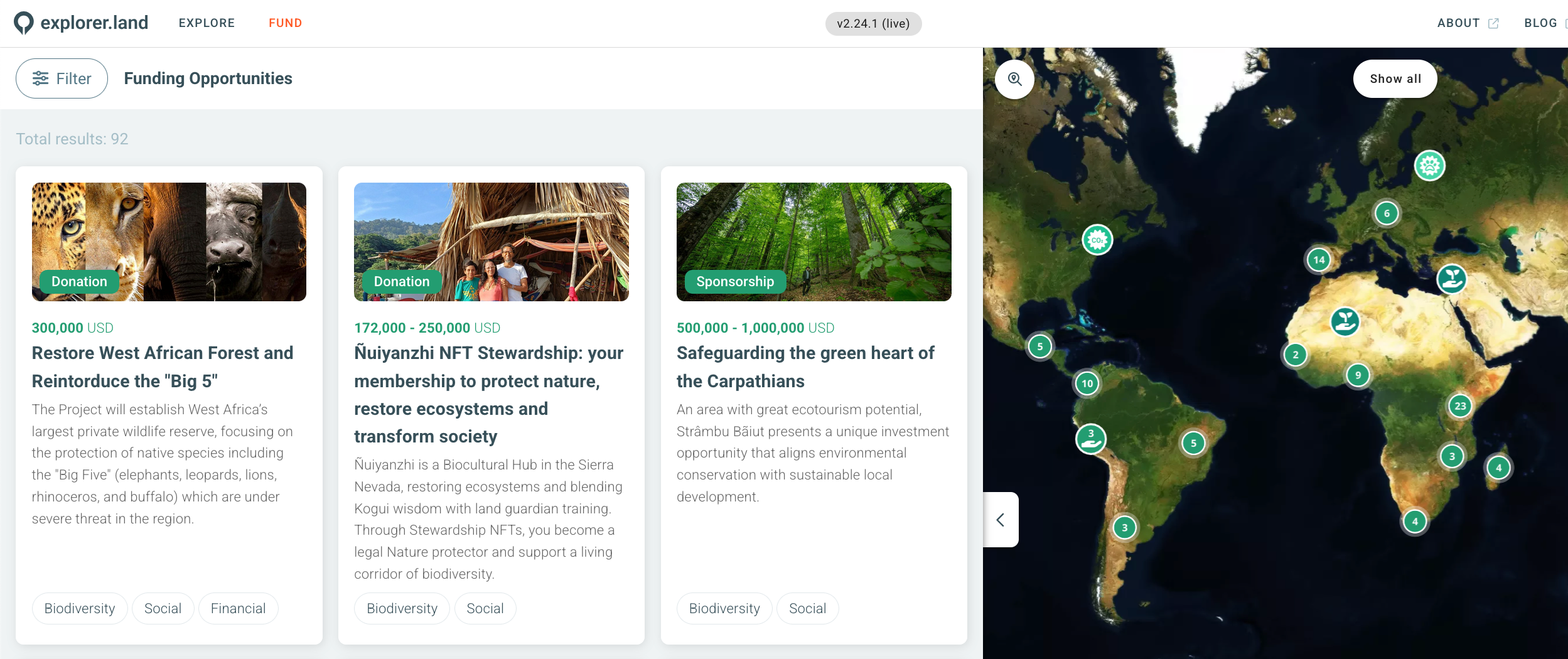
Task: Click the cluster marker labeled 14
Action: 1319,260
